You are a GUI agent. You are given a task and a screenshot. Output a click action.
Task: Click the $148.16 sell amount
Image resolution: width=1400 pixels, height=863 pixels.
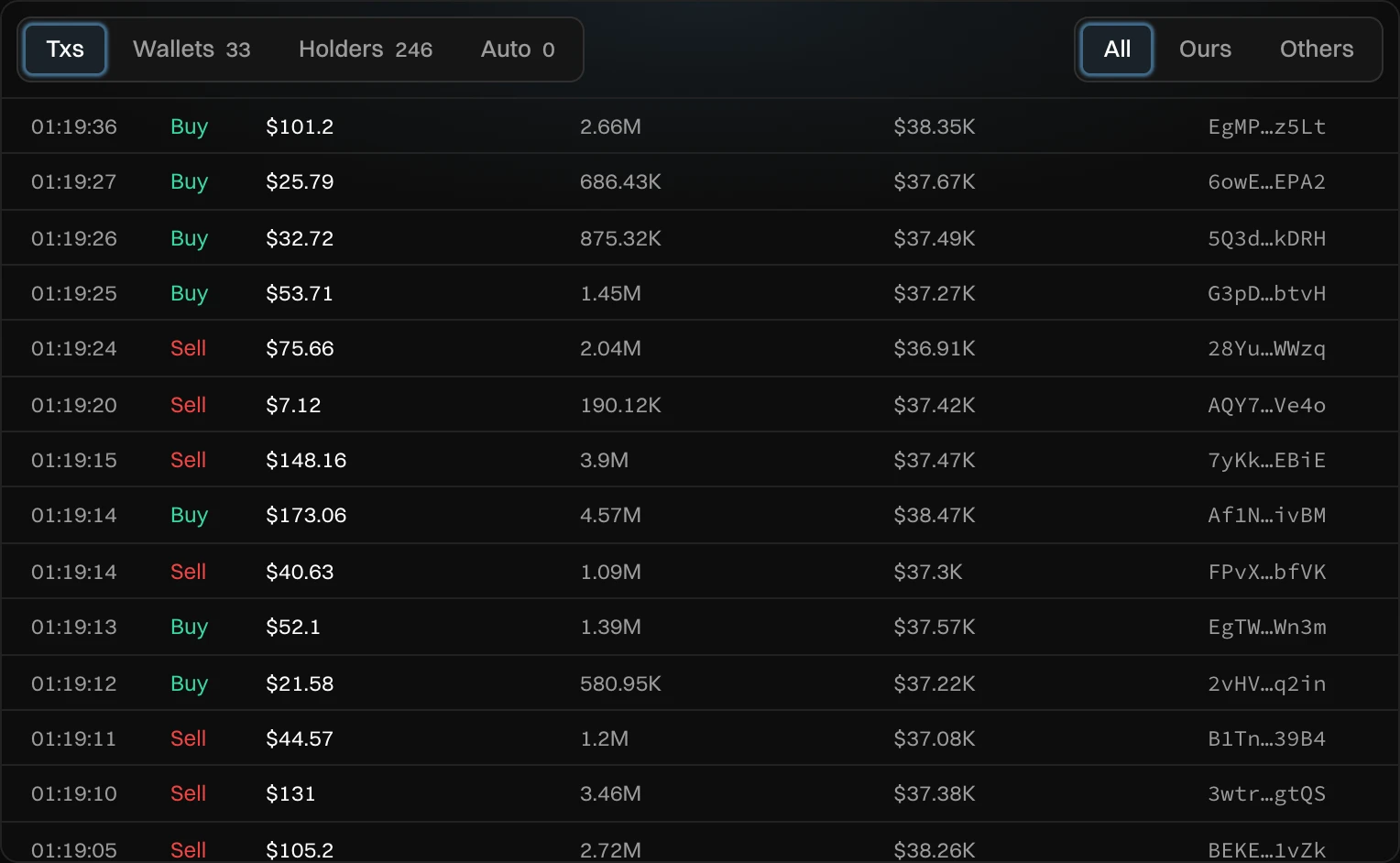click(x=306, y=460)
